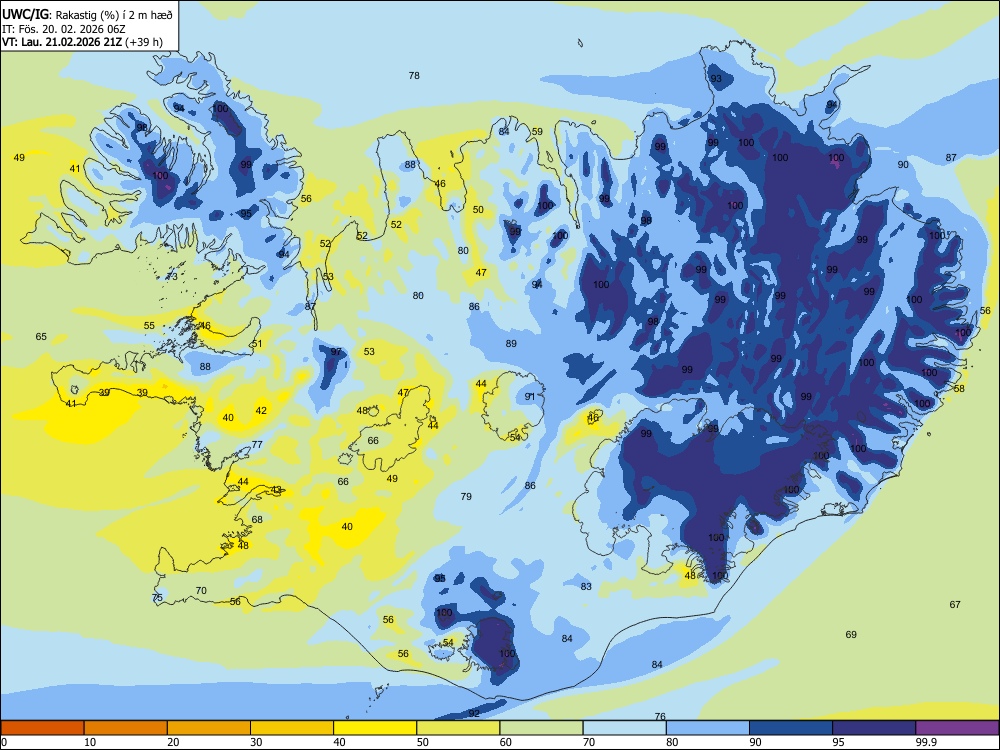Click the title 'UWC/IG: Rakastig (%) í 2 m hæð'

pyautogui.click(x=87, y=15)
